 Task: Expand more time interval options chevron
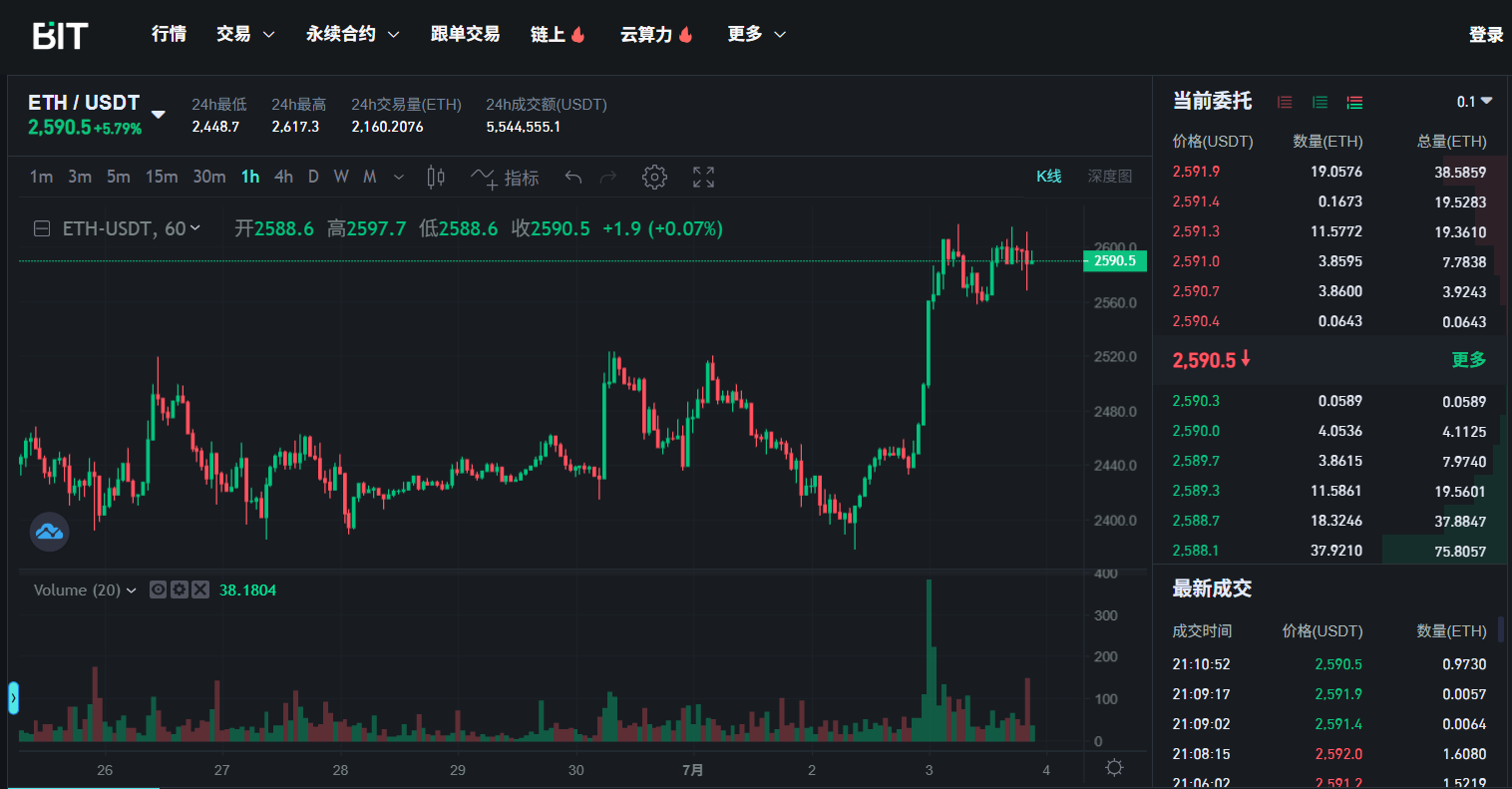[x=399, y=178]
